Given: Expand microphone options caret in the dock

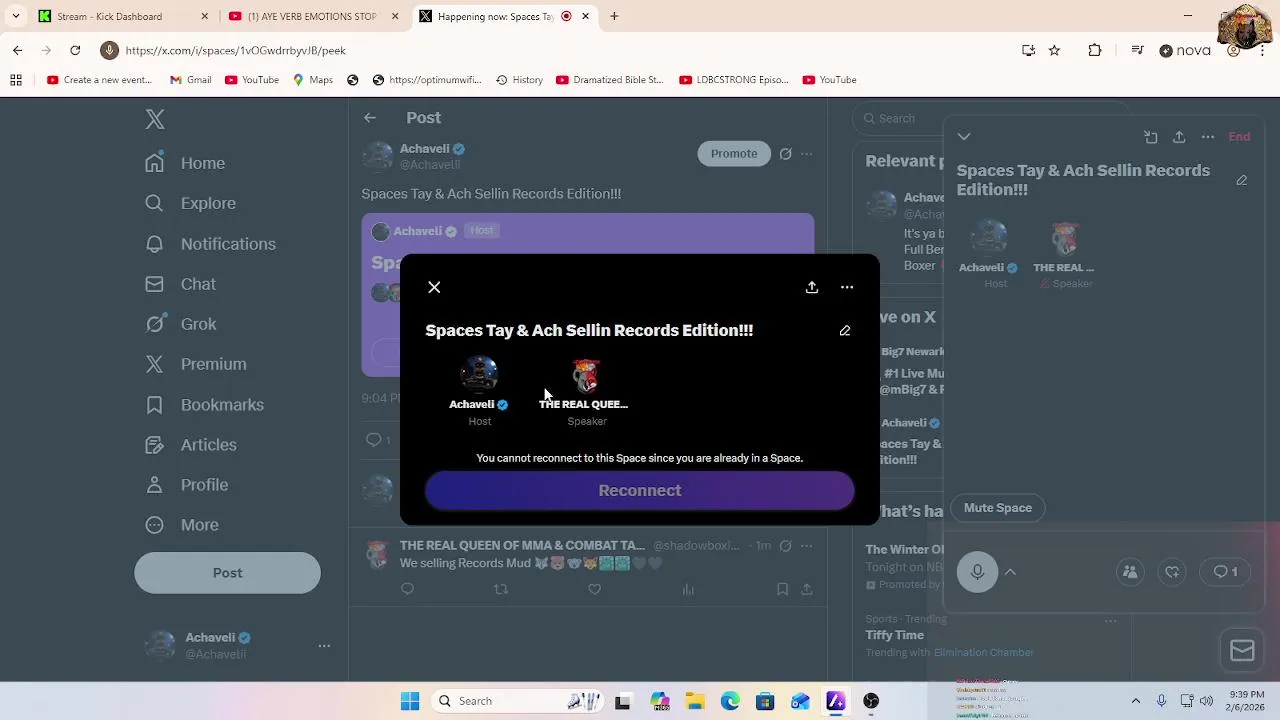Looking at the screenshot, I should 1010,572.
